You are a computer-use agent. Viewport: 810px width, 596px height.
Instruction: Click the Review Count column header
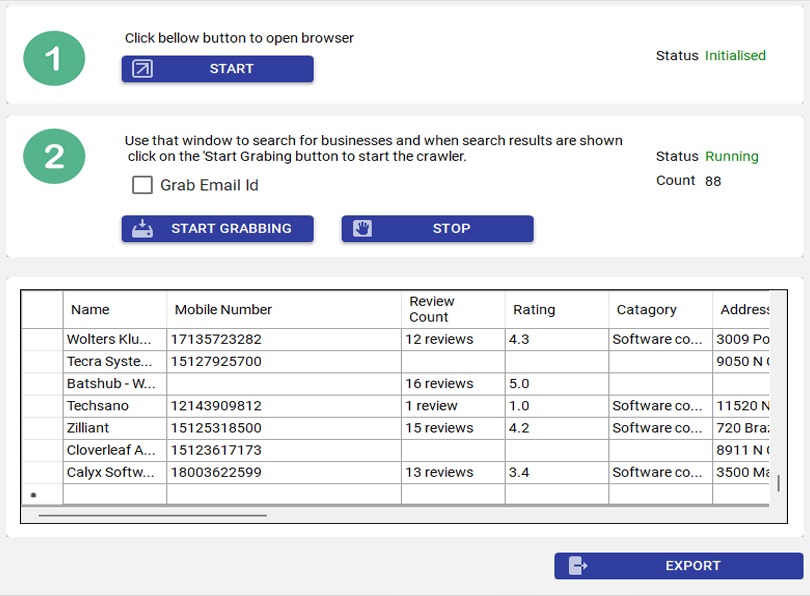pos(453,309)
